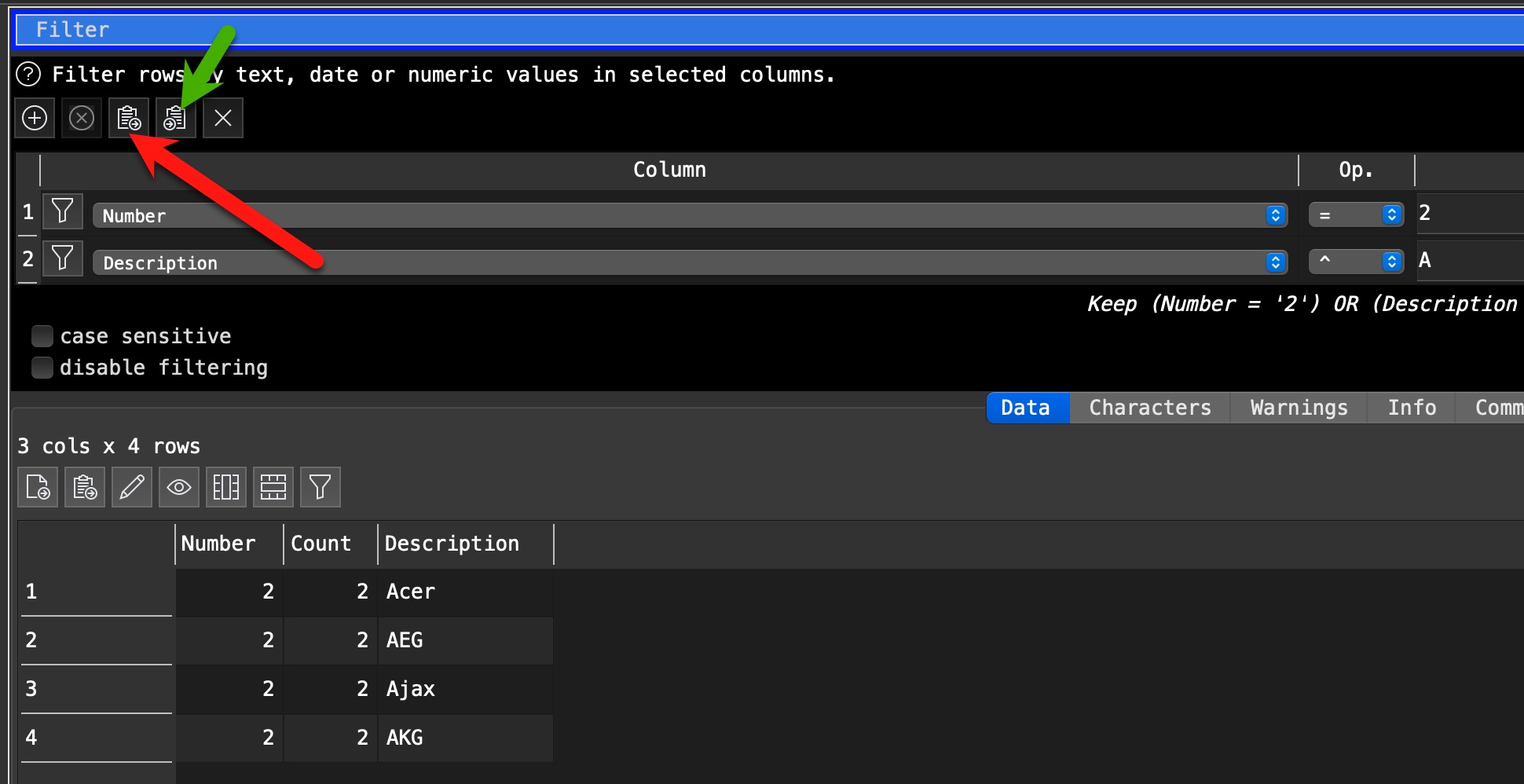Click the select columns icon in data toolbar

tap(226, 487)
